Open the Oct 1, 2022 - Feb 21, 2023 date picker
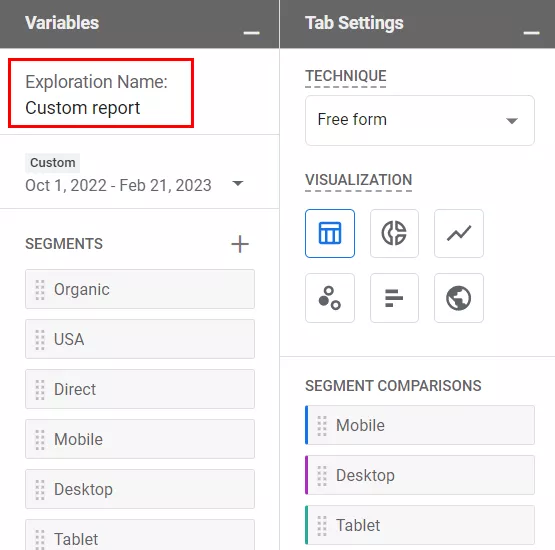This screenshot has width=555, height=550. pyautogui.click(x=118, y=185)
